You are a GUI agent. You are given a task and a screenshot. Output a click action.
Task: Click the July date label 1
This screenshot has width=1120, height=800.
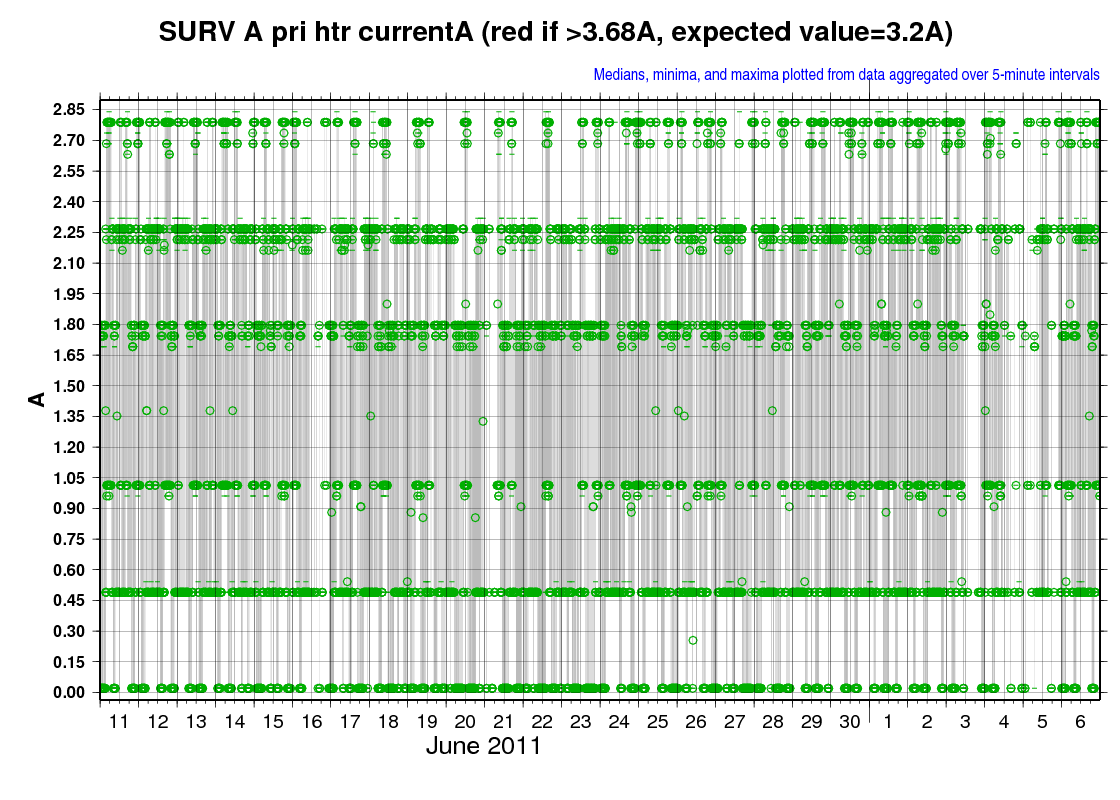pyautogui.click(x=888, y=722)
